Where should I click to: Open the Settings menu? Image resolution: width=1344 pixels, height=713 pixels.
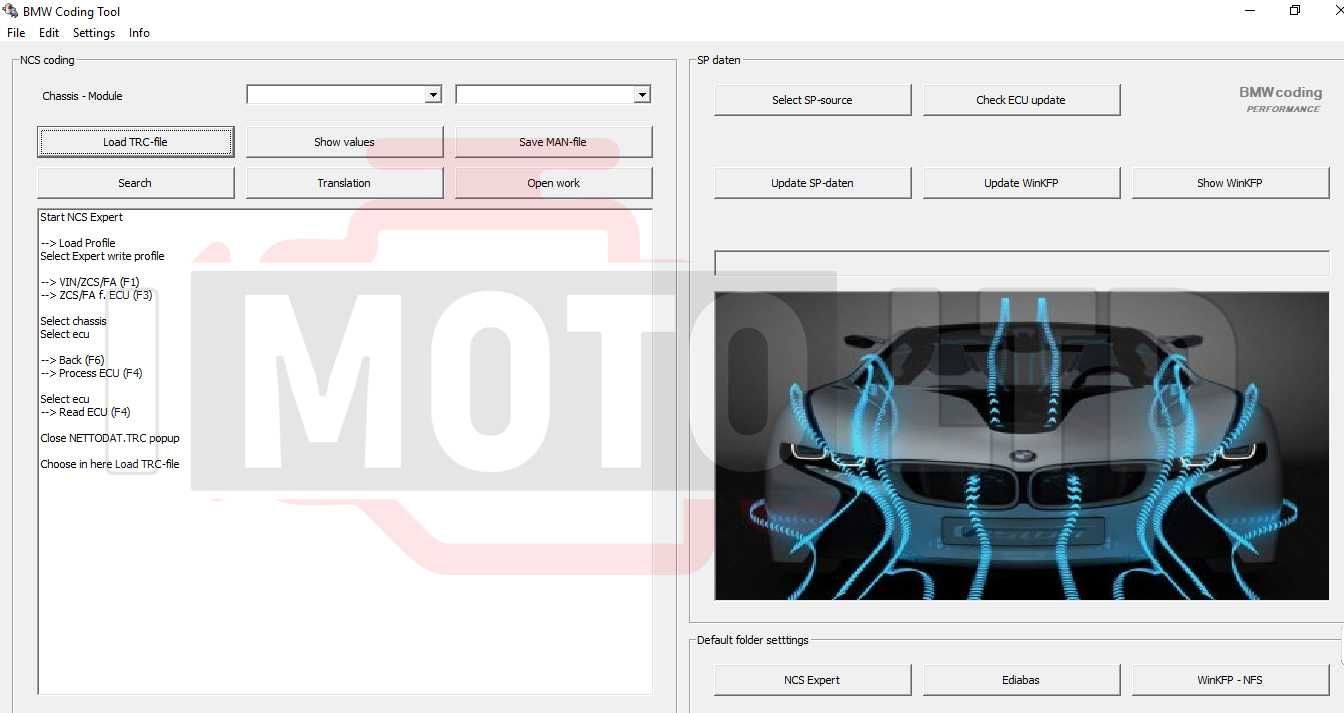coord(94,33)
